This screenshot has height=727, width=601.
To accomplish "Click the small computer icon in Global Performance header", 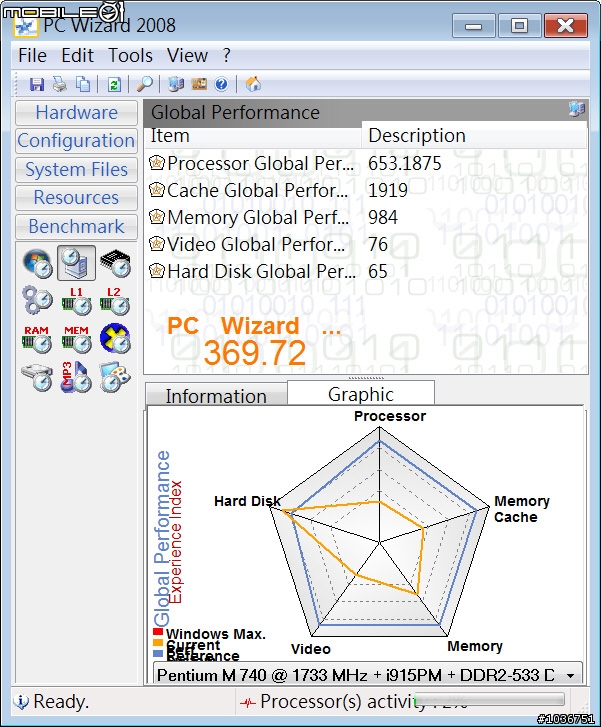I will 577,109.
